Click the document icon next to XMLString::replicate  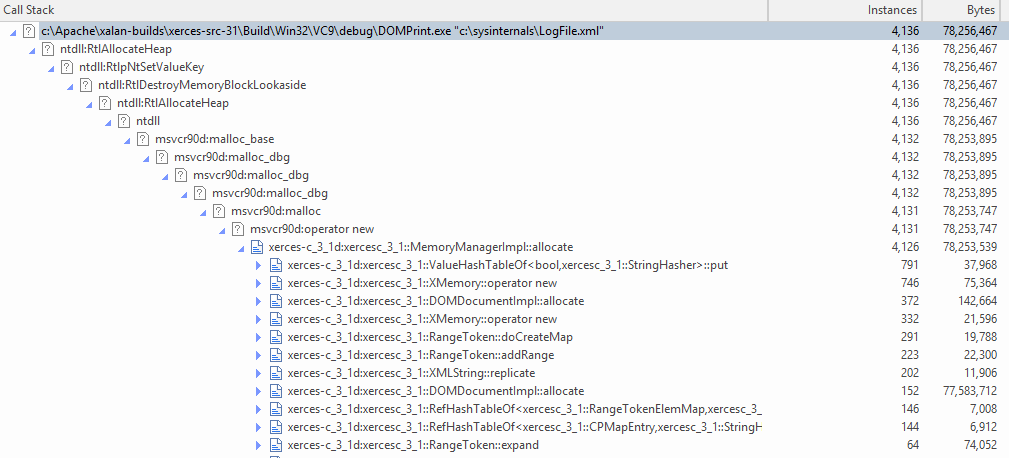[275, 373]
